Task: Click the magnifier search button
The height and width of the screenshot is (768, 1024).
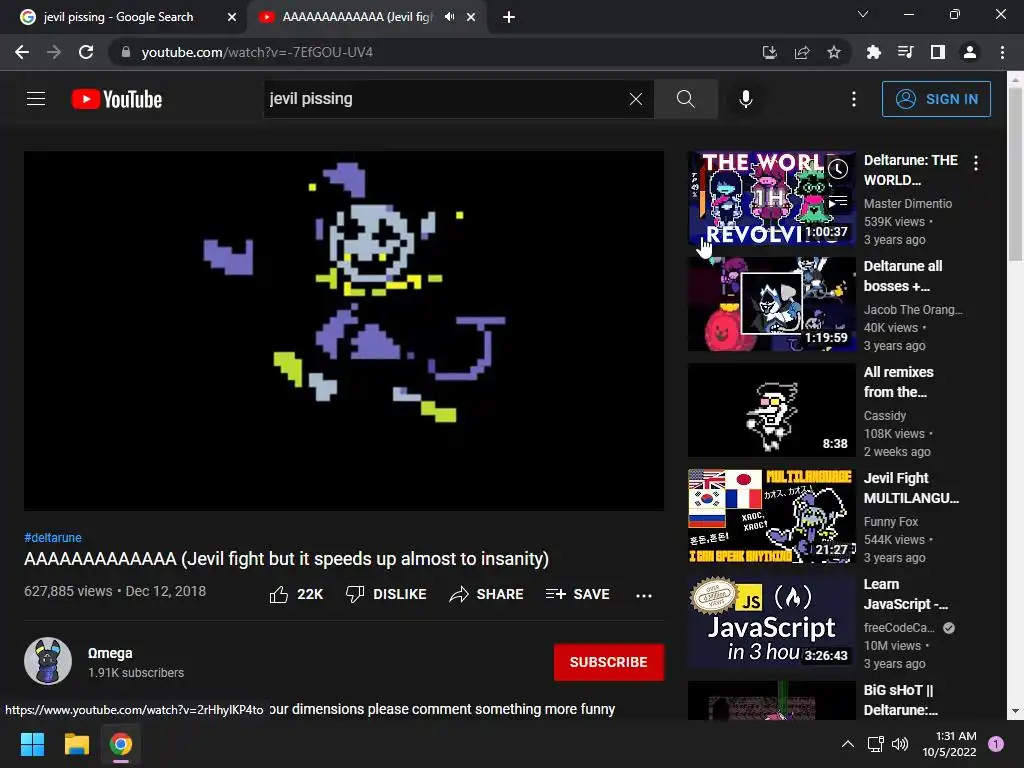Action: click(x=685, y=99)
